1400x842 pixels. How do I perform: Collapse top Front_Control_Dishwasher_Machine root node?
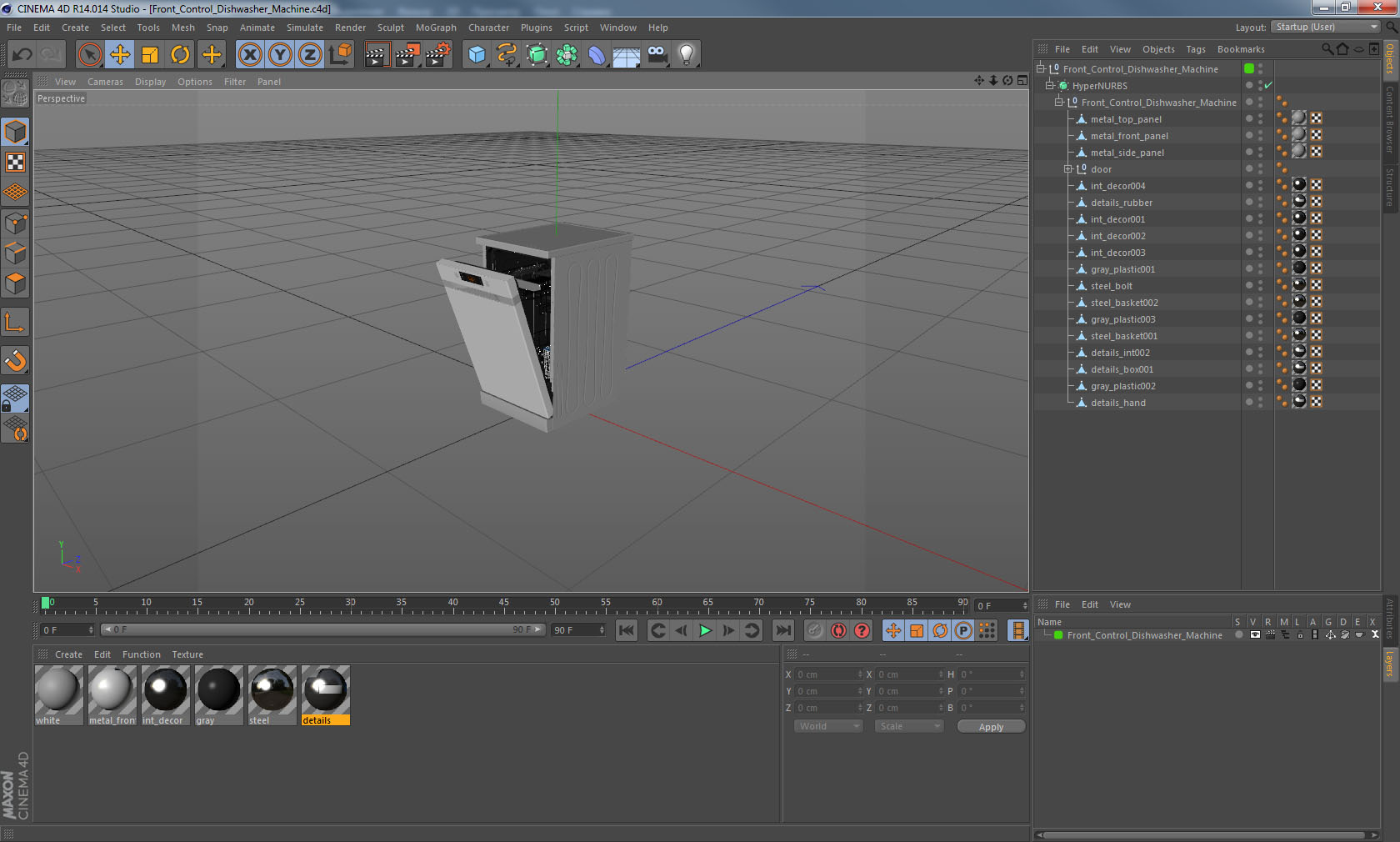[x=1041, y=68]
